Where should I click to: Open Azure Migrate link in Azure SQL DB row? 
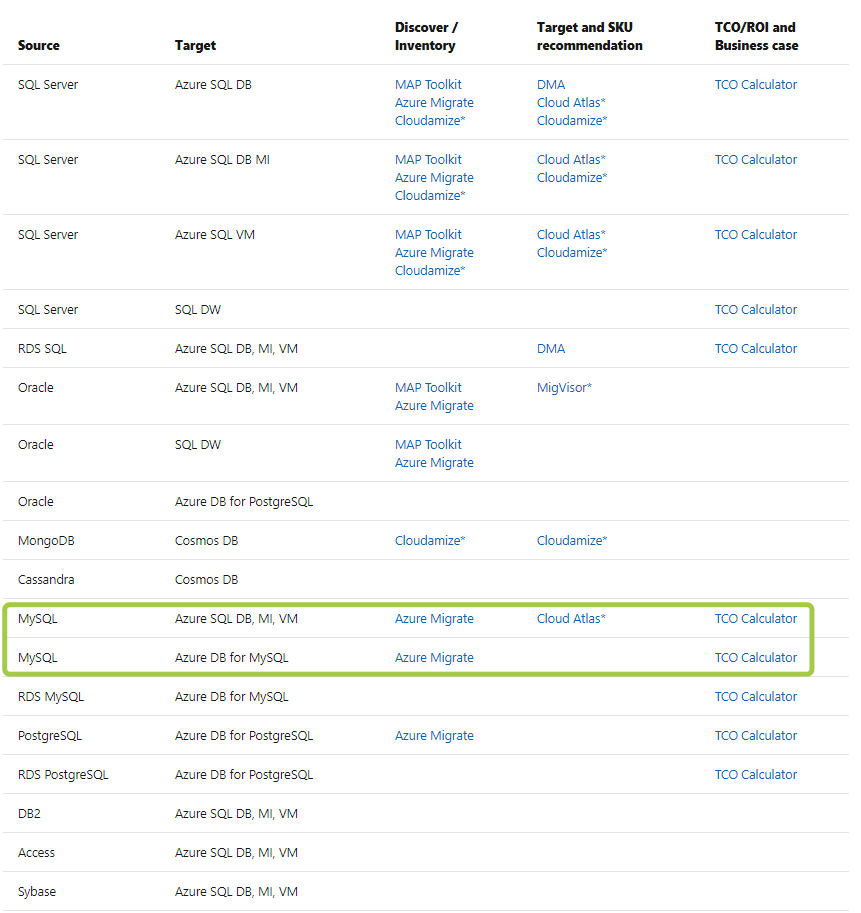click(x=434, y=102)
